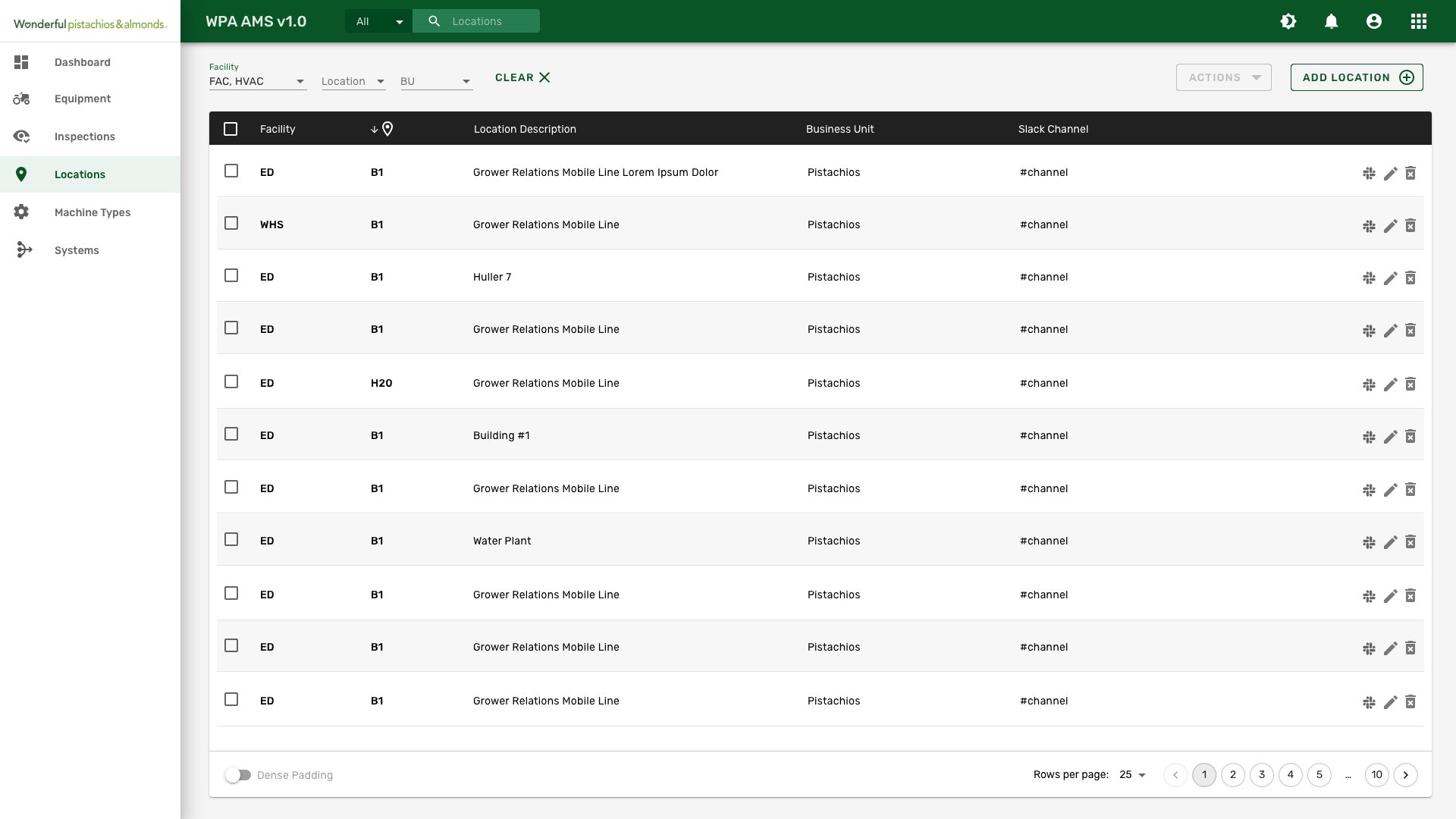Click Slack icon for Huller 7 row

tap(1369, 278)
